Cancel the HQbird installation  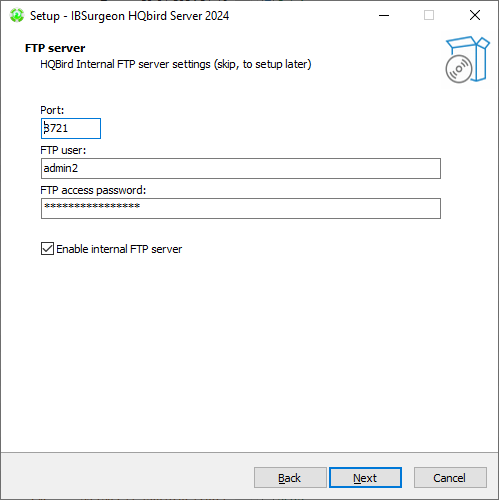[x=450, y=478]
